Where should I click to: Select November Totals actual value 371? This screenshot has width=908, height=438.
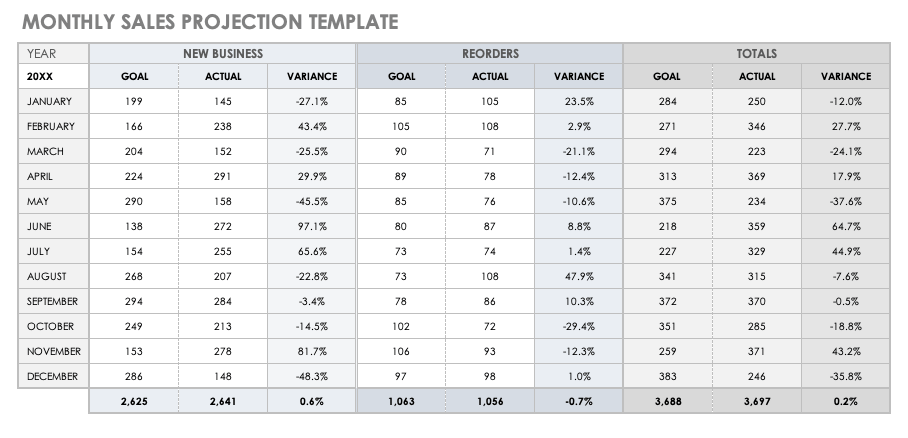(756, 352)
